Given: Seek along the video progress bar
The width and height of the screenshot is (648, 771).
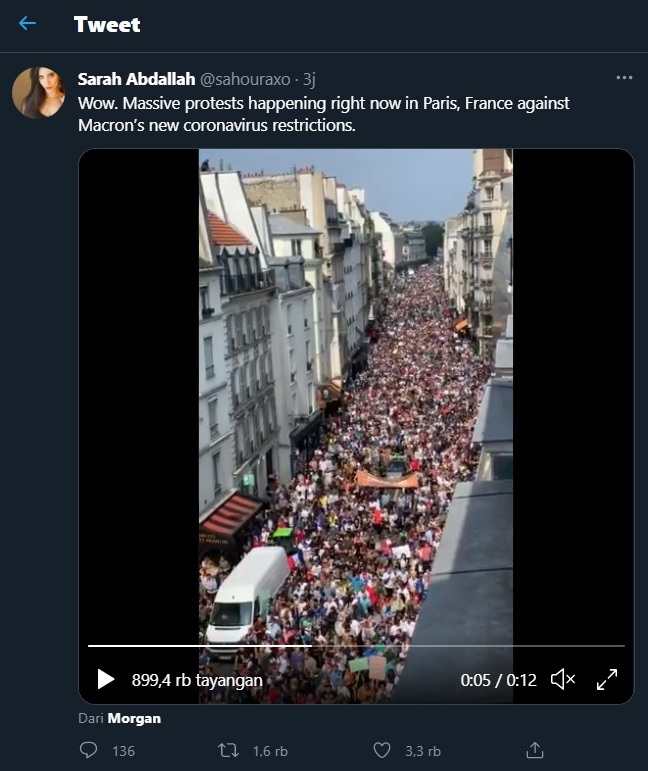Looking at the screenshot, I should pyautogui.click(x=356, y=646).
